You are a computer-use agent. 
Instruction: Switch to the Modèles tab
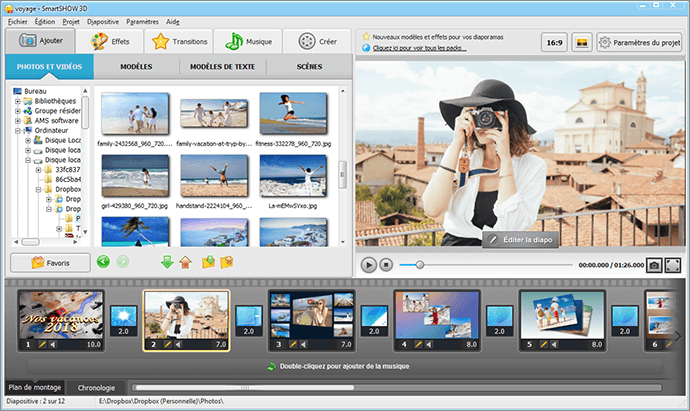pyautogui.click(x=136, y=66)
